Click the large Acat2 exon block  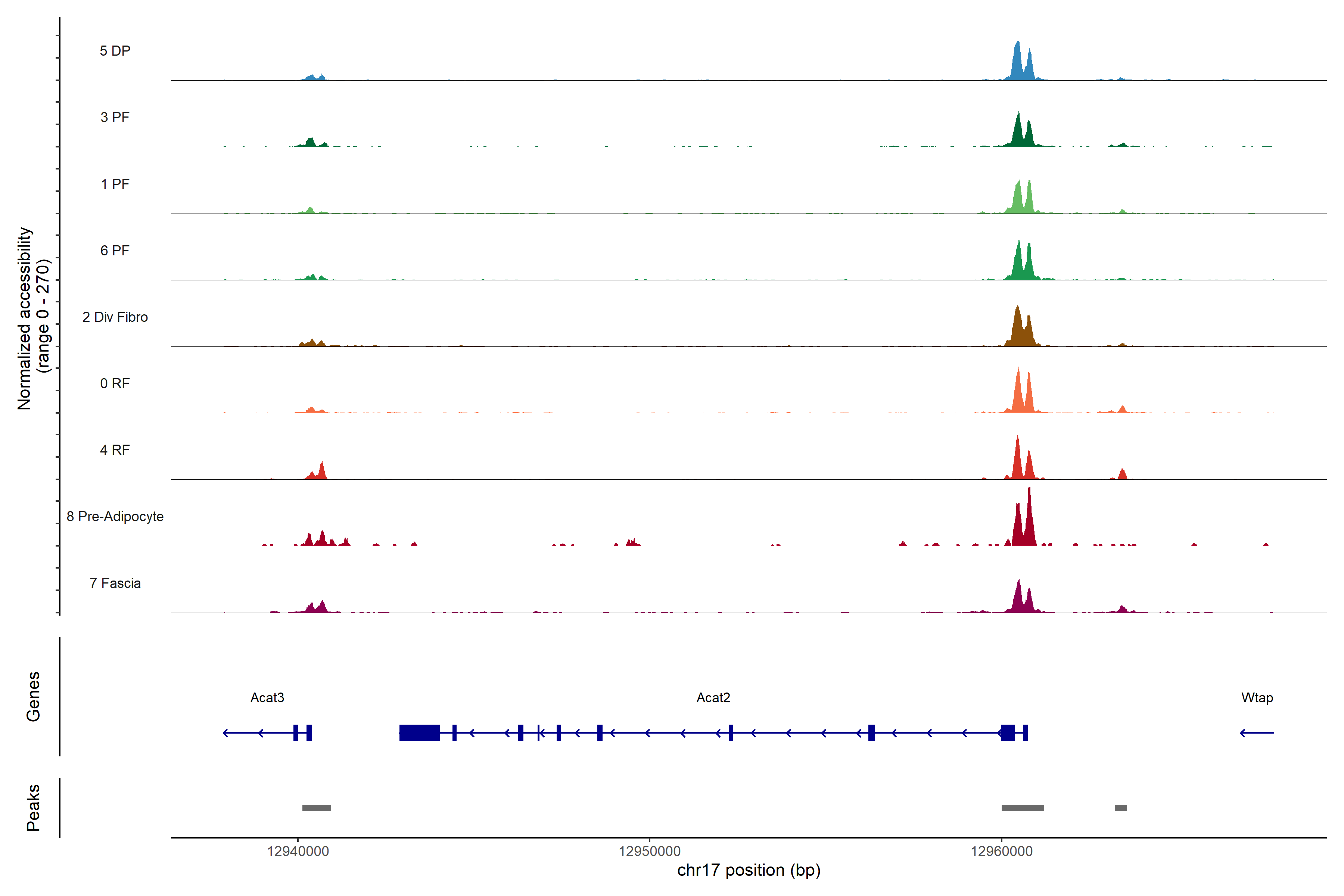click(419, 732)
